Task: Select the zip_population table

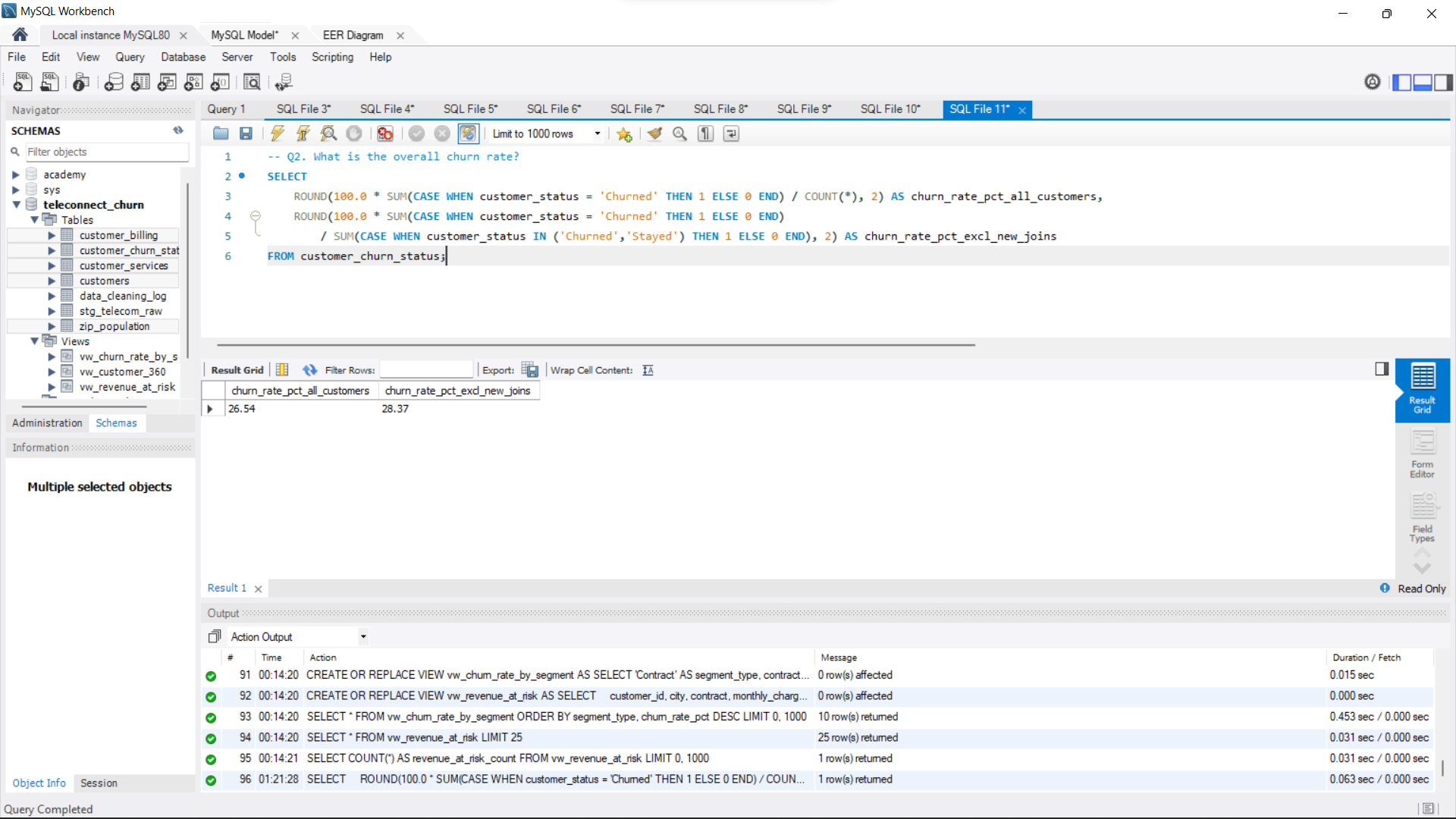Action: click(114, 326)
